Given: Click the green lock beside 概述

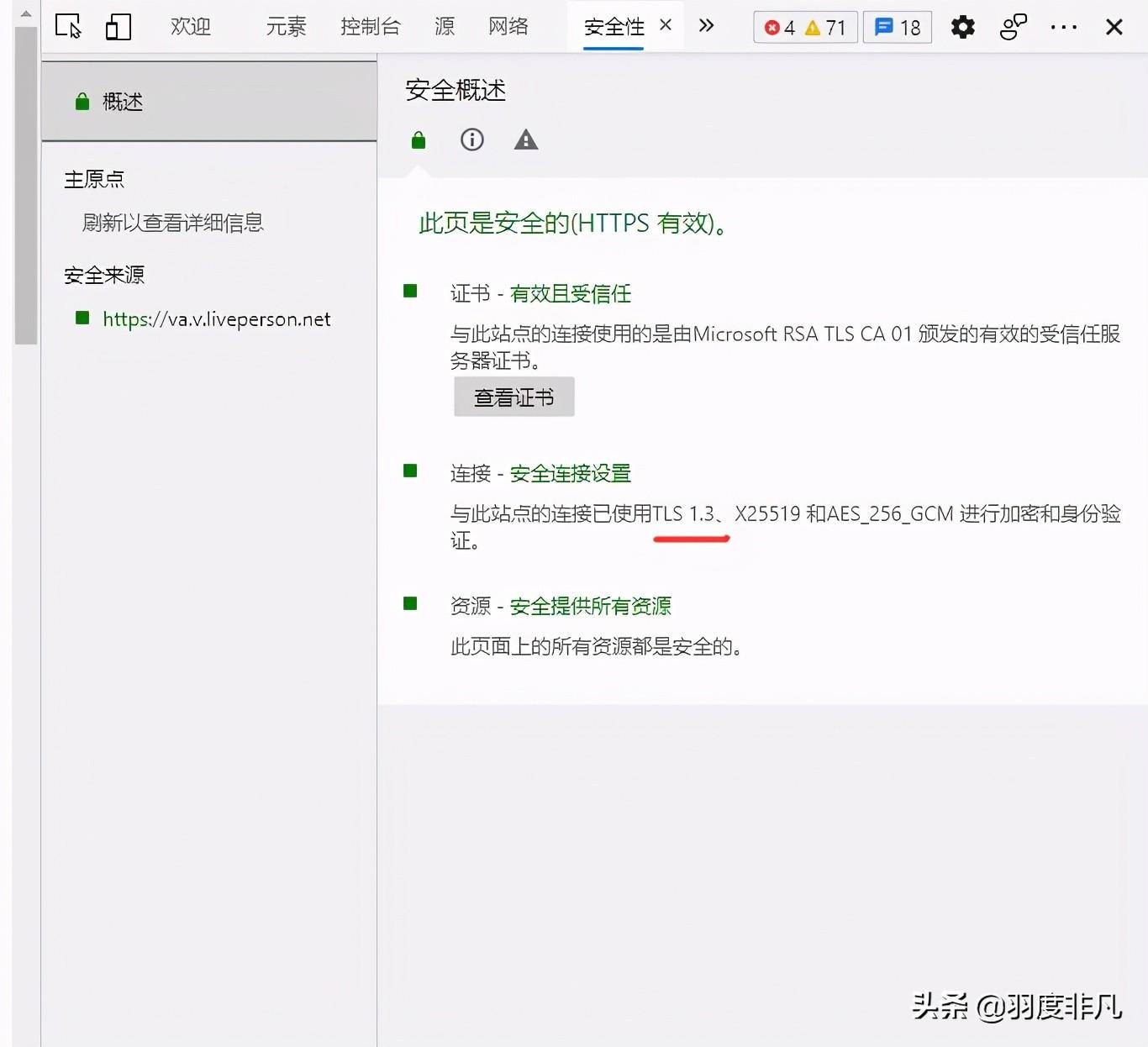Looking at the screenshot, I should tap(82, 103).
